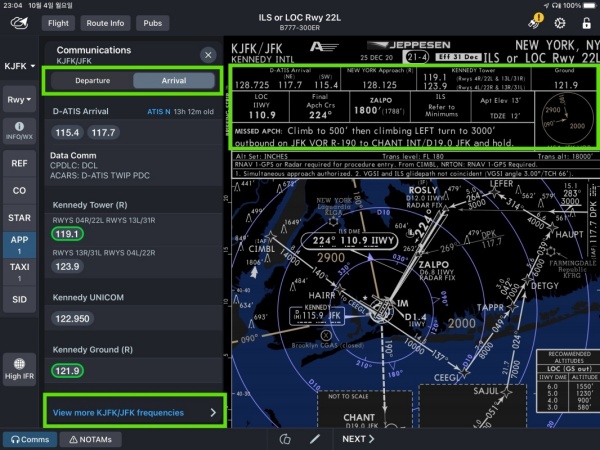Image resolution: width=600 pixels, height=450 pixels.
Task: Open the Route Info button
Action: 105,23
